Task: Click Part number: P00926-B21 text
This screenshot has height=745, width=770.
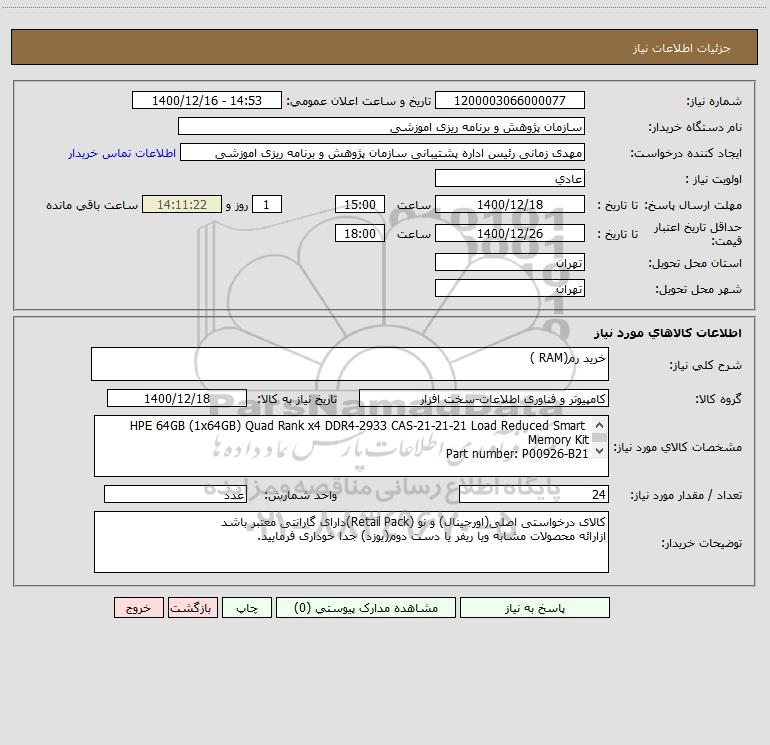Action: click(x=517, y=454)
